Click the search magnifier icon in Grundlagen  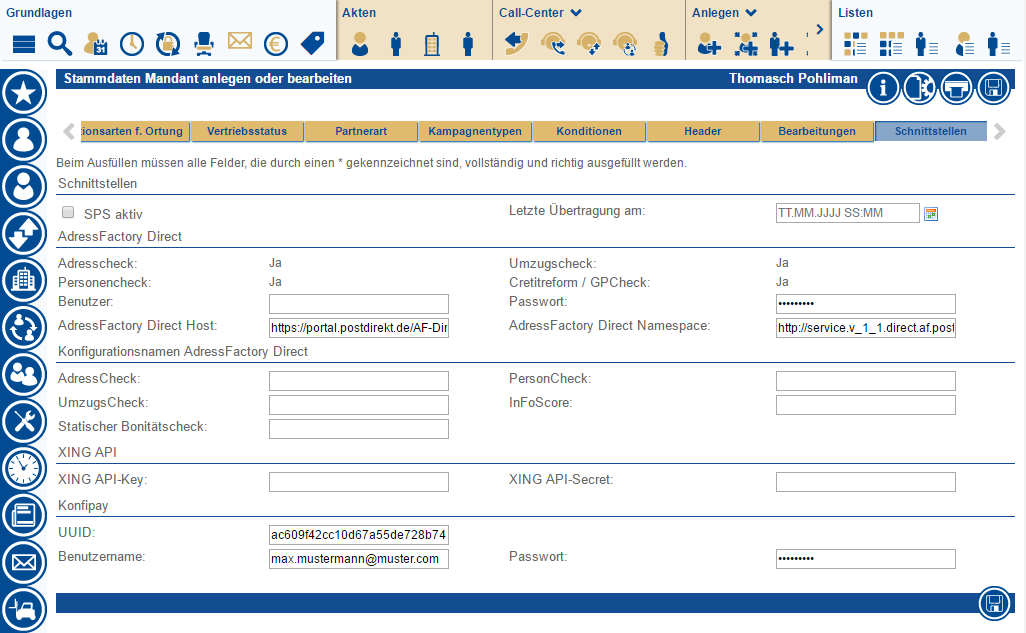click(x=60, y=44)
